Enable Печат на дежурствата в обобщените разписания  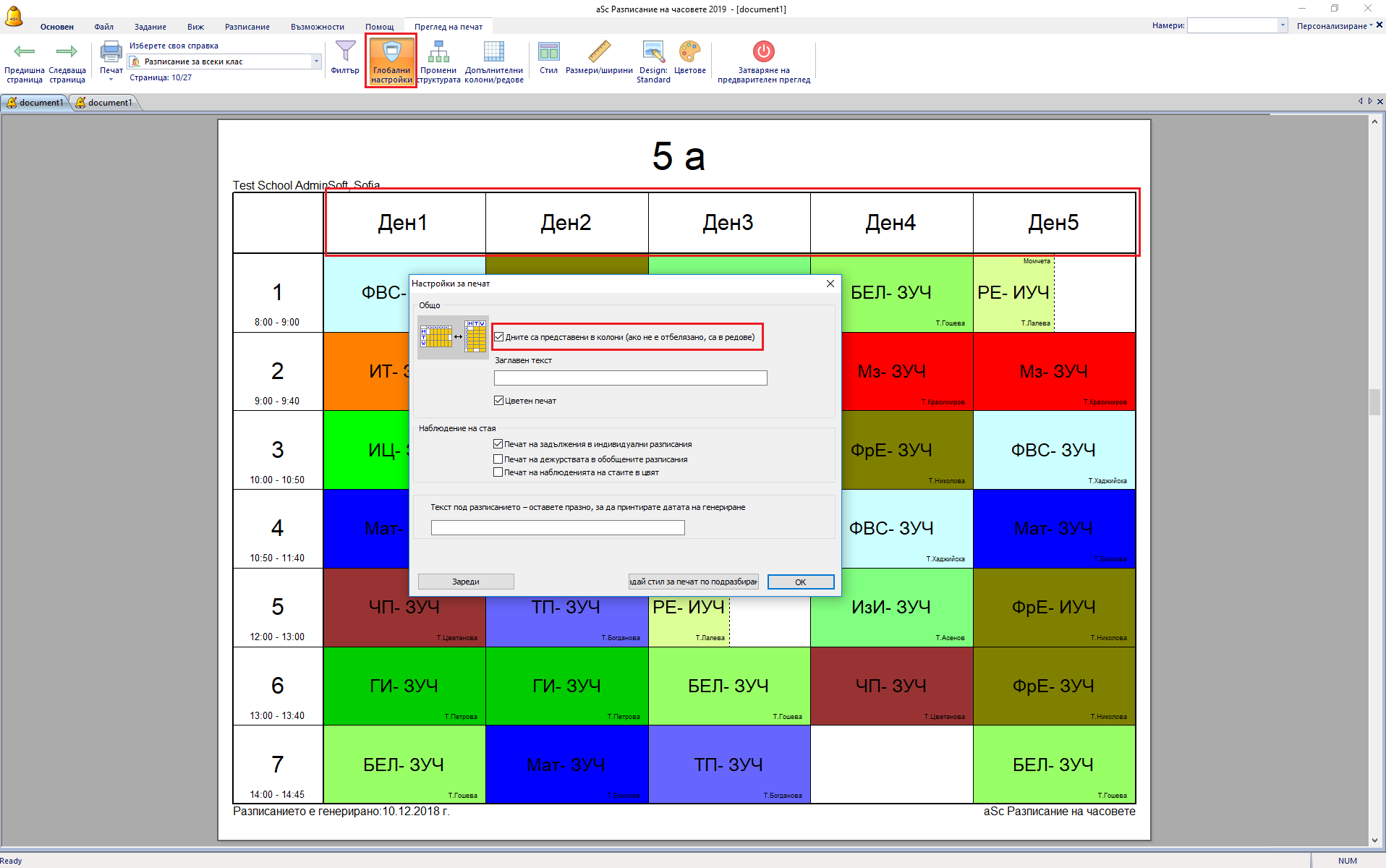[498, 459]
